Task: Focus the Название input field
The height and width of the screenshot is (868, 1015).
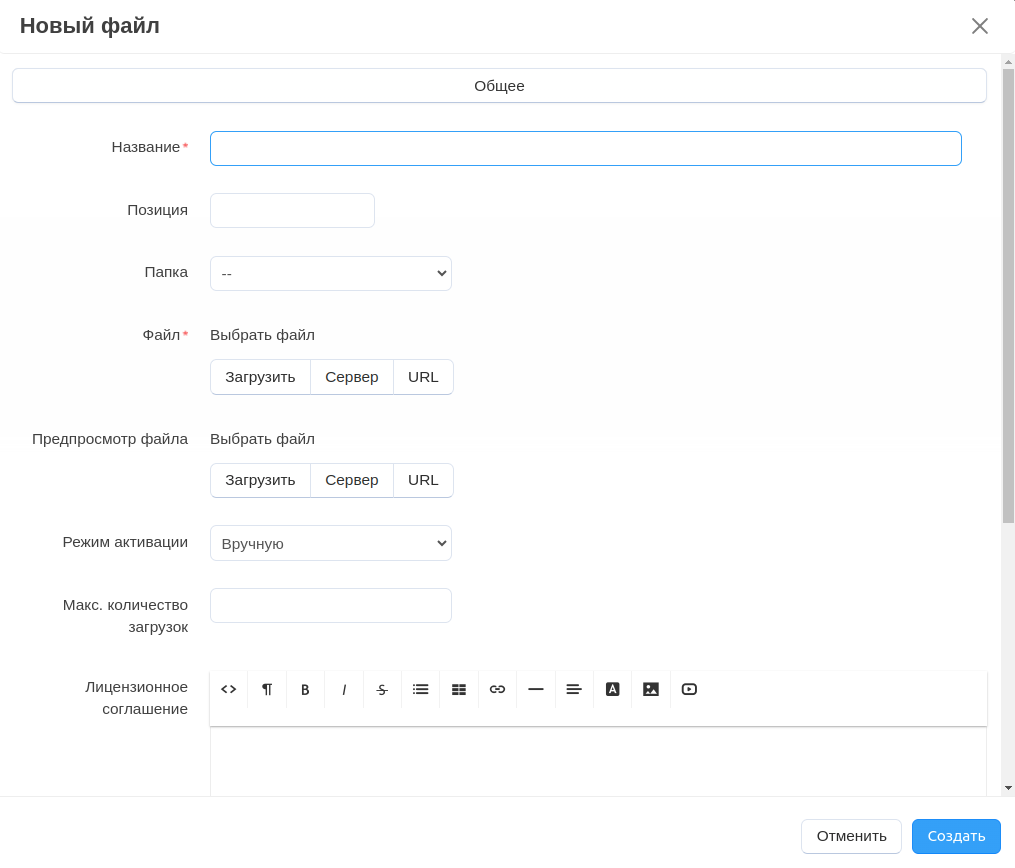Action: [585, 148]
